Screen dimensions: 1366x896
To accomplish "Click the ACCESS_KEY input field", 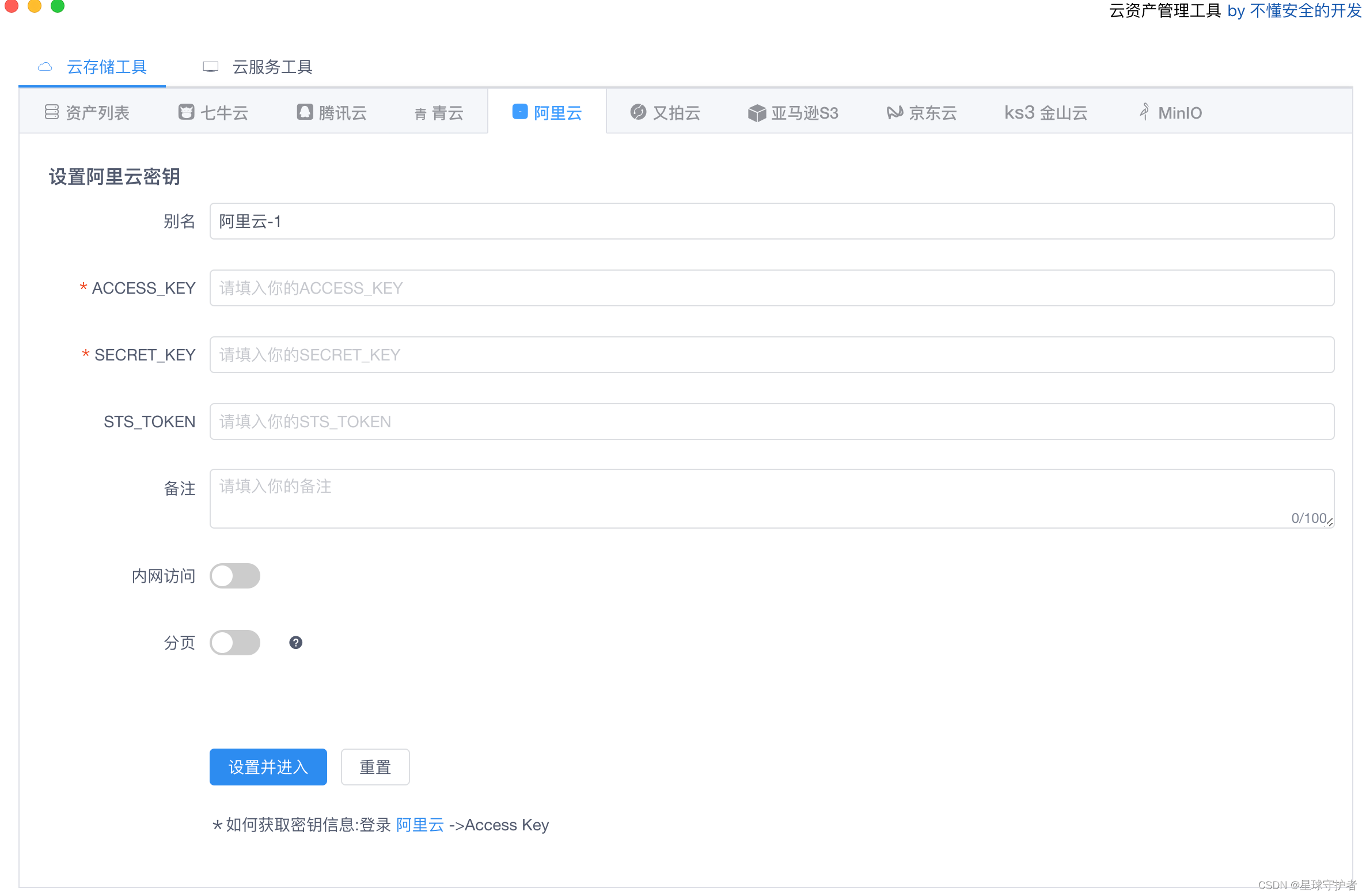I will [772, 288].
